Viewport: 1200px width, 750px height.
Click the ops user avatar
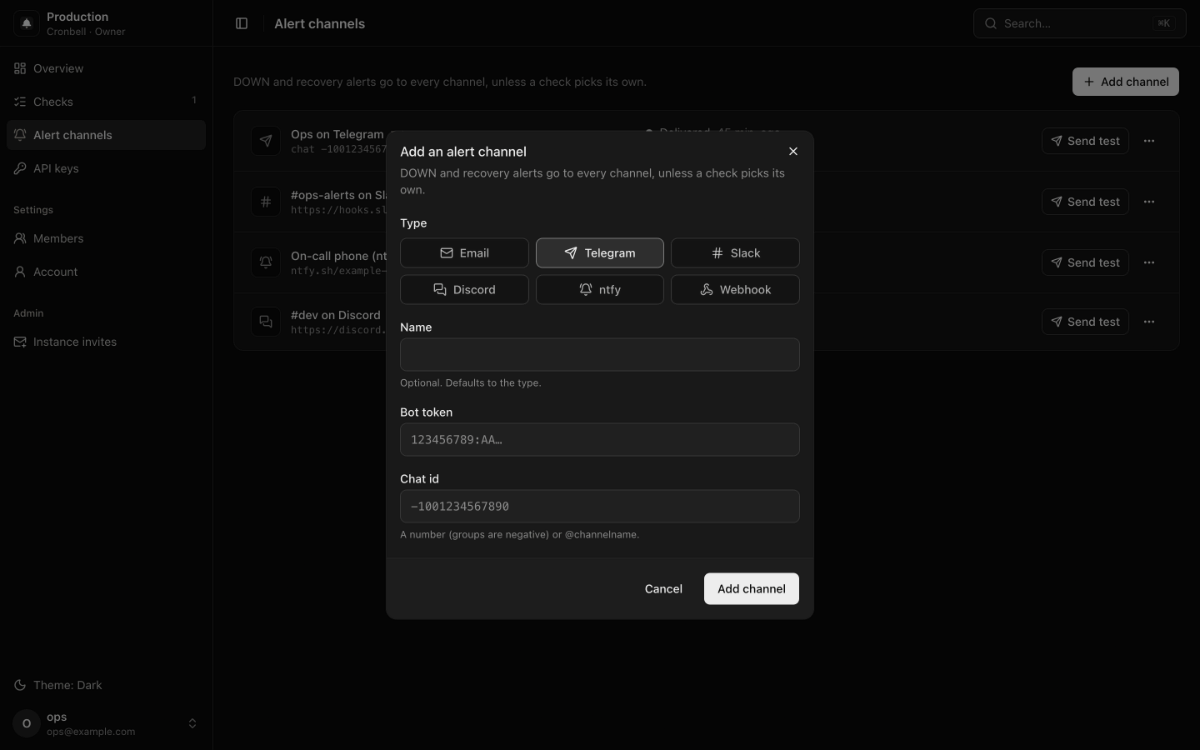click(x=26, y=723)
